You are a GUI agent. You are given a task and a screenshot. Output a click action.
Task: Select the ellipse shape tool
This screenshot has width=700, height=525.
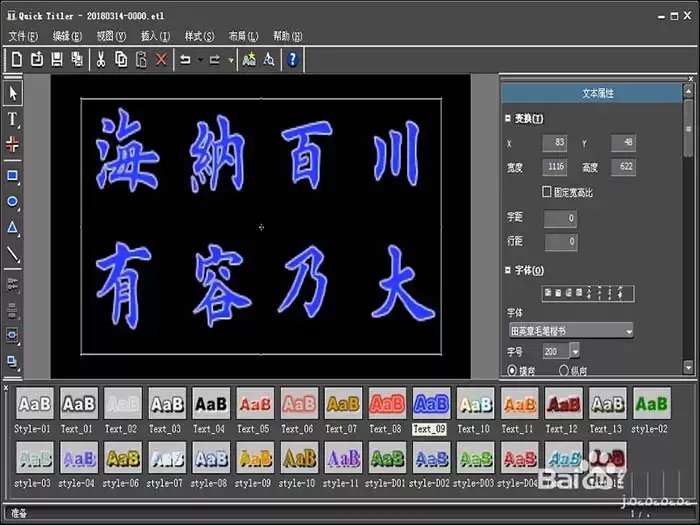pos(12,202)
